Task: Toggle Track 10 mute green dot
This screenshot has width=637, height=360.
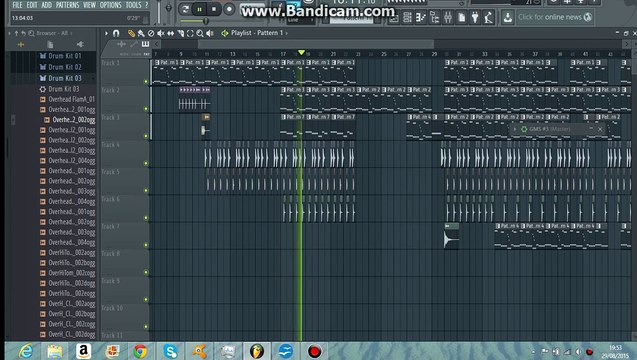Action: 146,327
